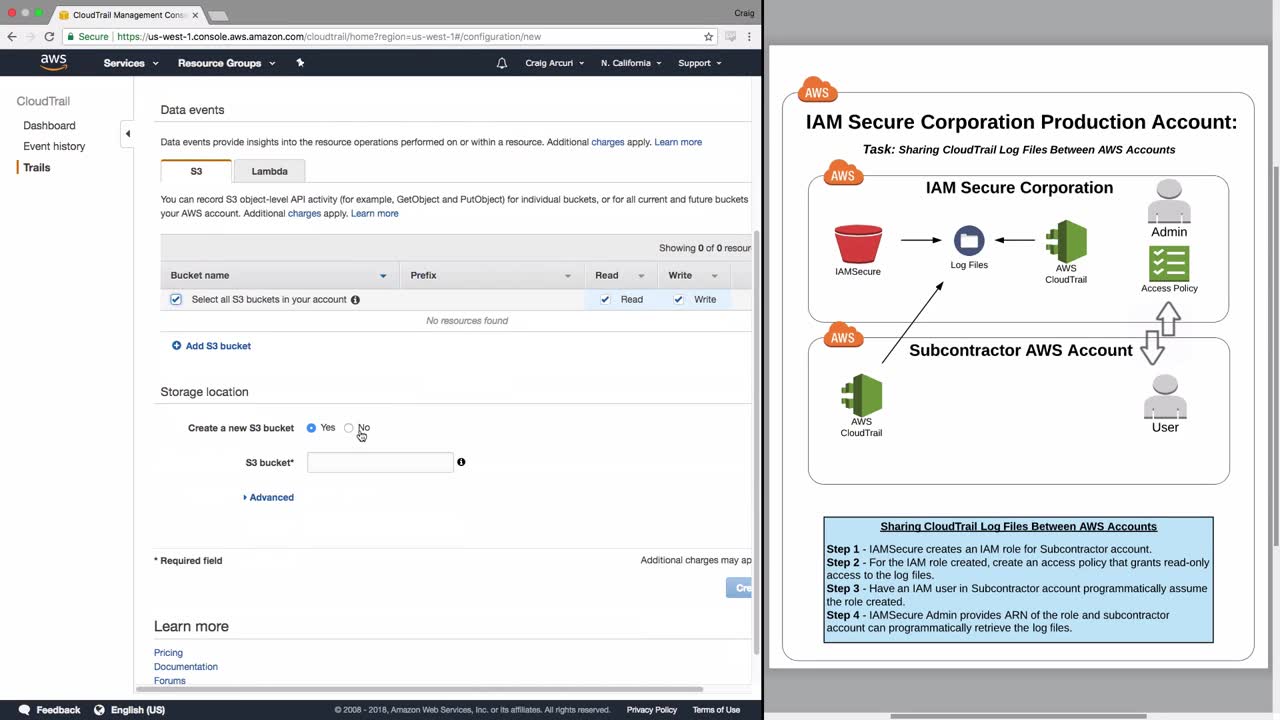Open Privacy Policy footer link
This screenshot has width=1280, height=720.
coord(652,710)
